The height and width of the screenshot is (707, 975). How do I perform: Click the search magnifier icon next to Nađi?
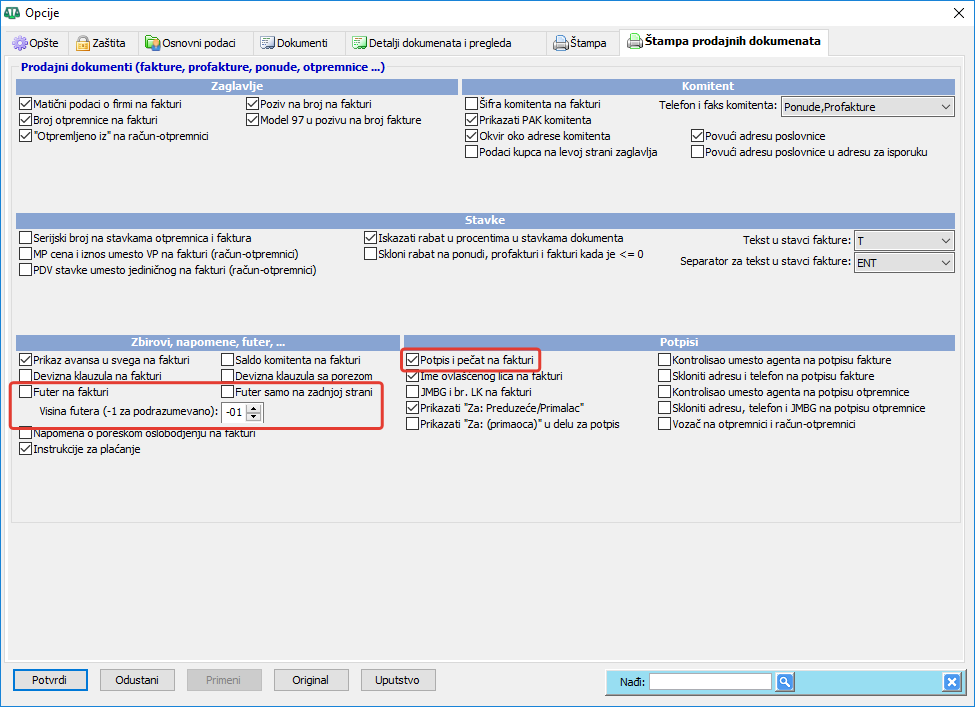point(785,682)
